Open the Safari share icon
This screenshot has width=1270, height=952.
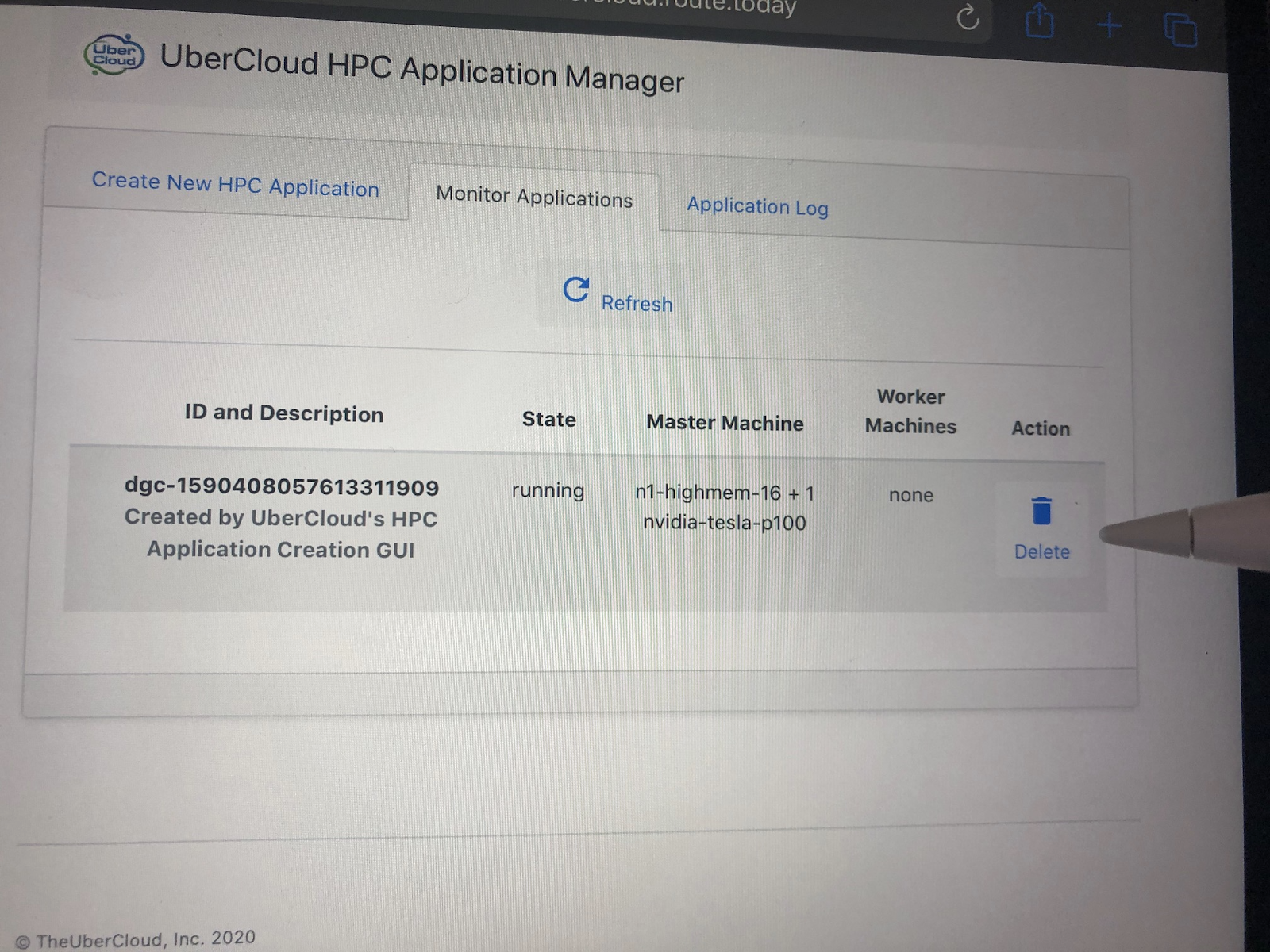pyautogui.click(x=1039, y=20)
